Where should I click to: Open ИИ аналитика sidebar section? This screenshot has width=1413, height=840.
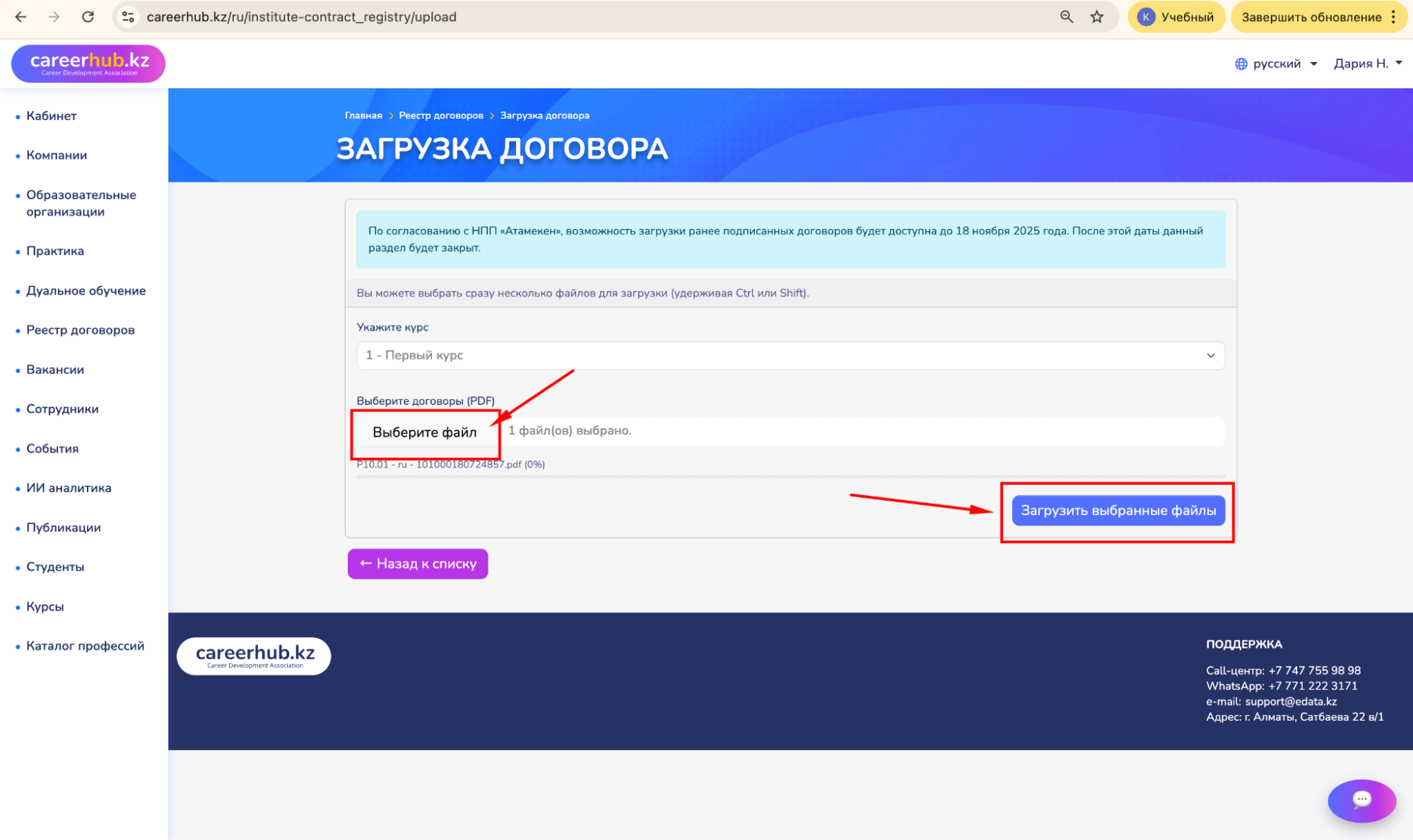[69, 487]
